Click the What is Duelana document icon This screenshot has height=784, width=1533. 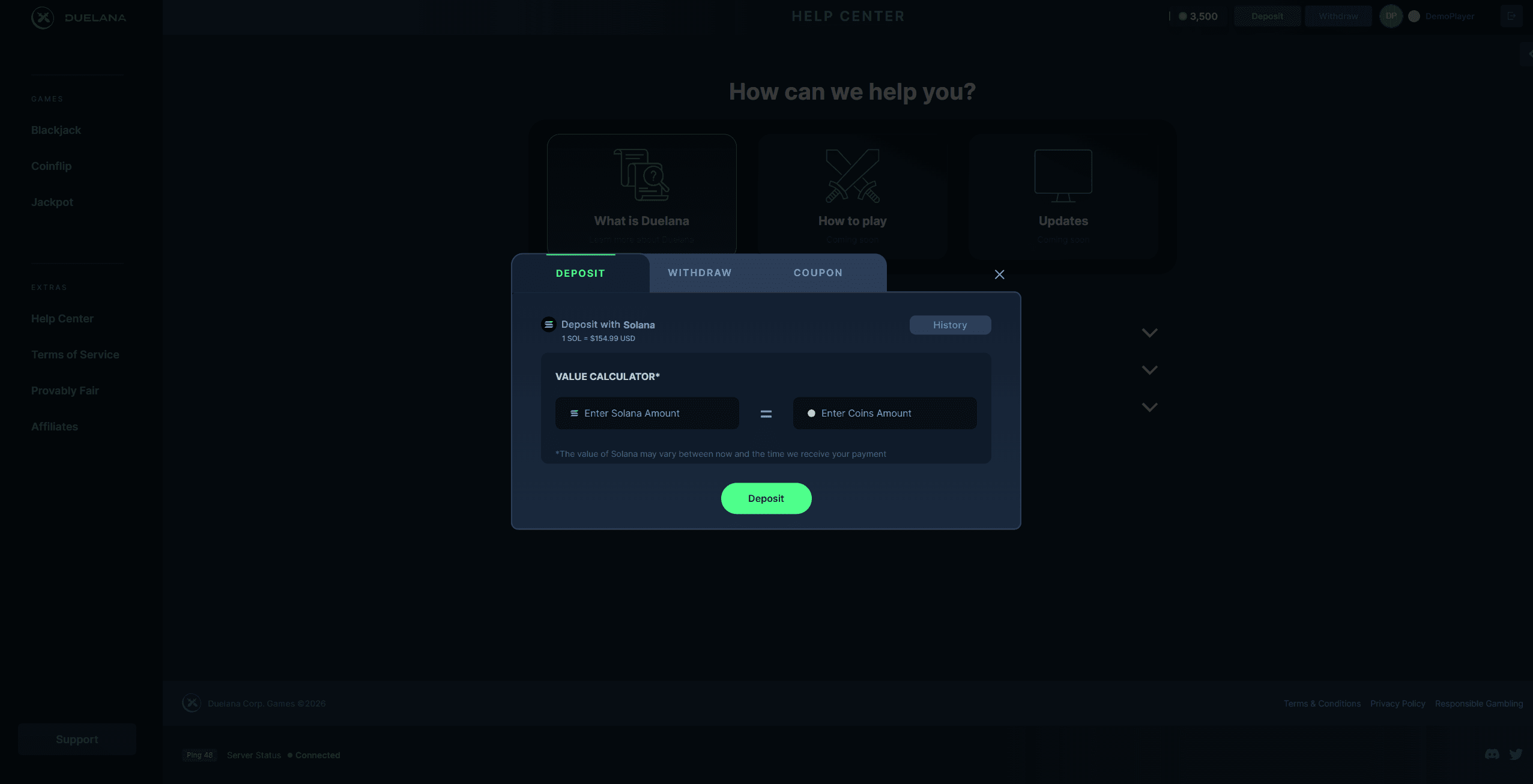(641, 175)
